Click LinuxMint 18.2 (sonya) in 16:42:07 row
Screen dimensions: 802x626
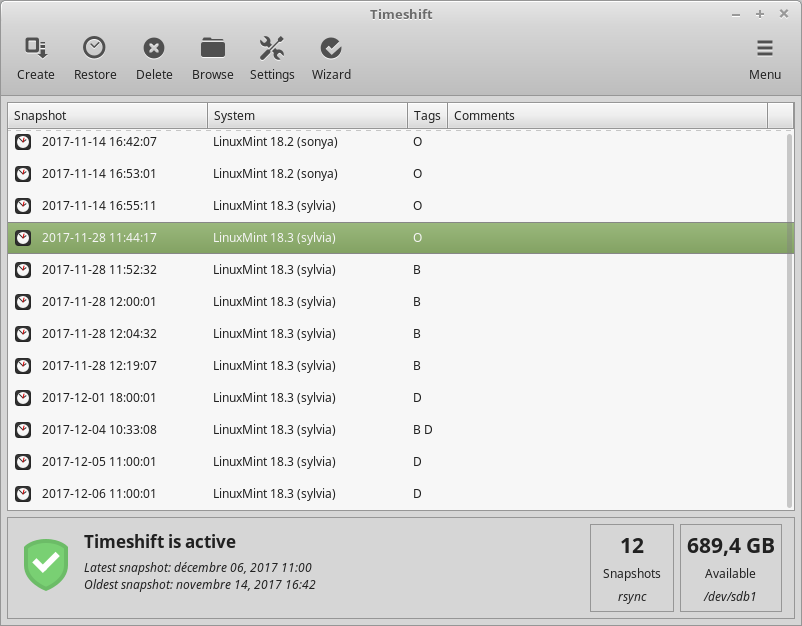pos(275,142)
